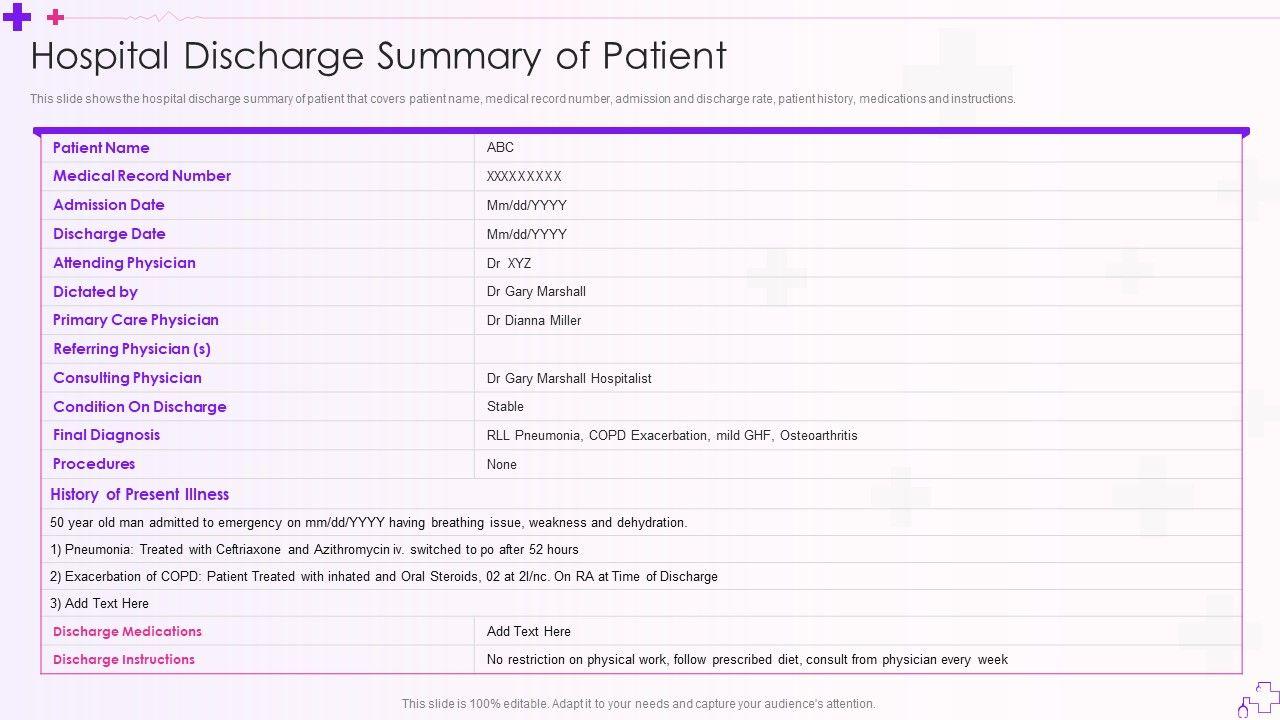Click the Patient Name label
Screen dimensions: 1280x720
click(x=101, y=148)
